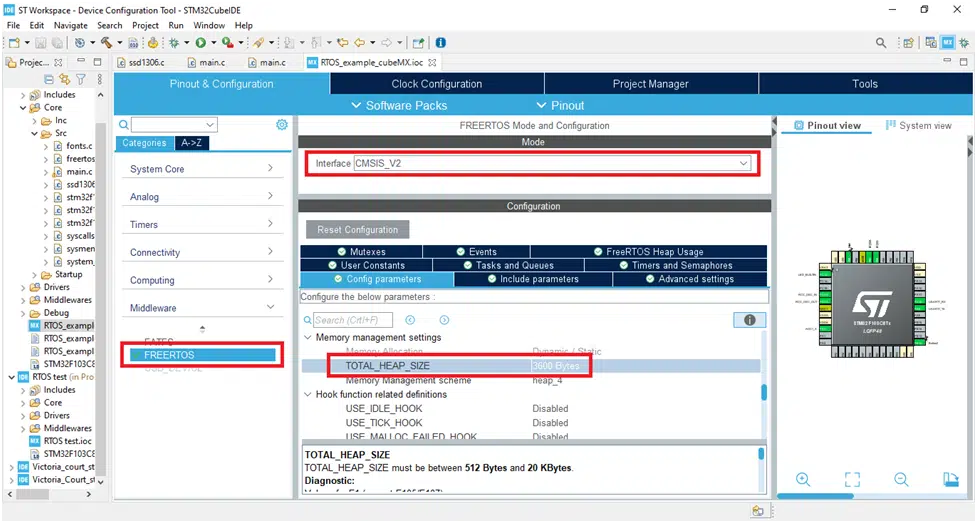Open the gear settings beside category search

pyautogui.click(x=282, y=125)
